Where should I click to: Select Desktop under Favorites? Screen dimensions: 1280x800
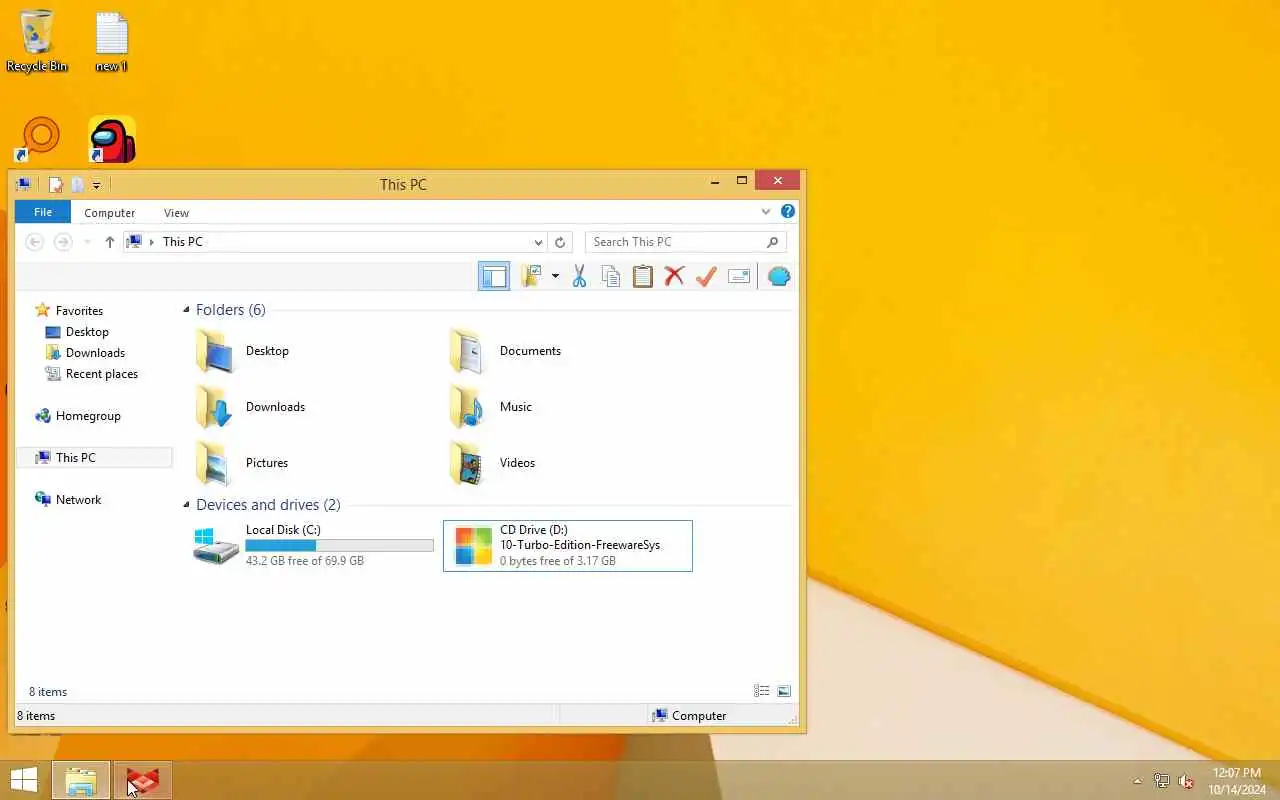point(87,332)
